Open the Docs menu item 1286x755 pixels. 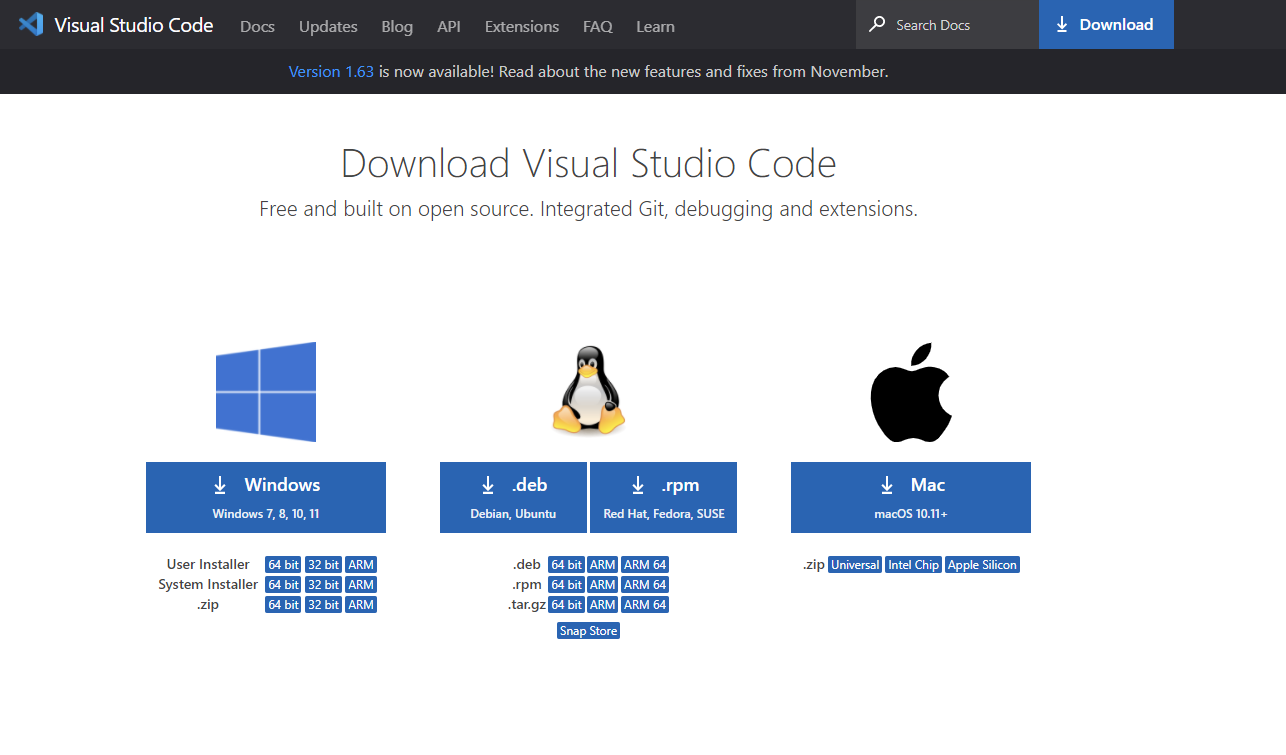pyautogui.click(x=257, y=26)
